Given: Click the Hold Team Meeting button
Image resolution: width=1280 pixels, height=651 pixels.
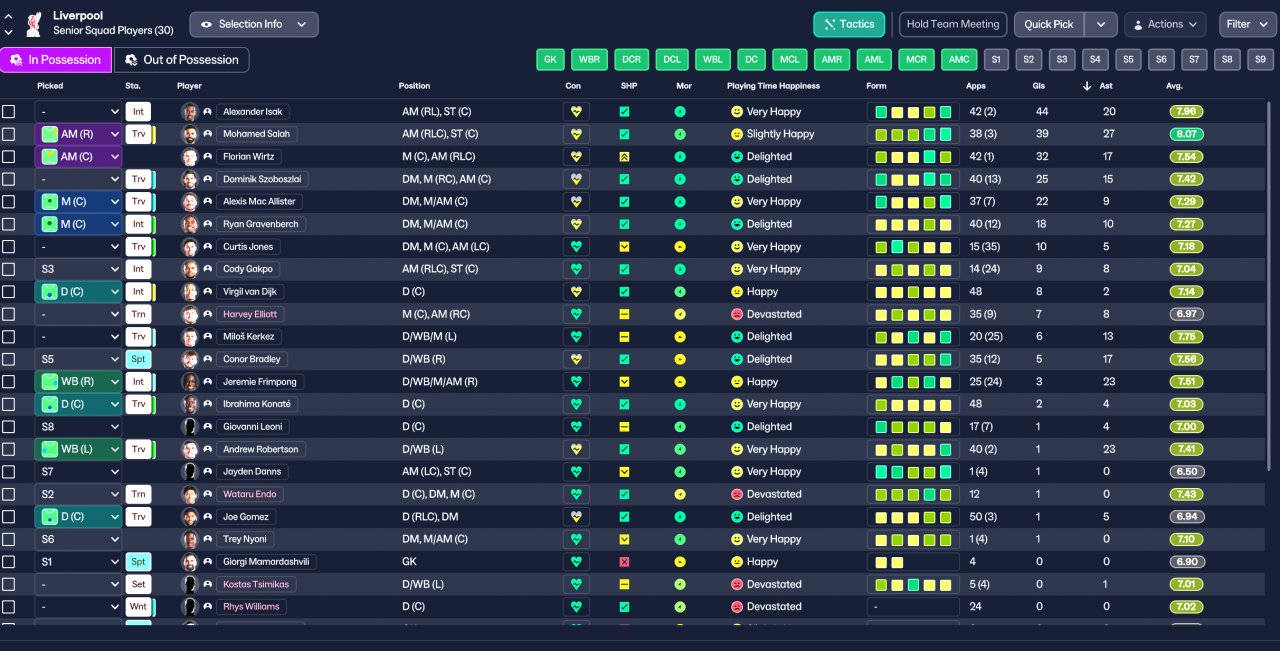Looking at the screenshot, I should pyautogui.click(x=953, y=24).
